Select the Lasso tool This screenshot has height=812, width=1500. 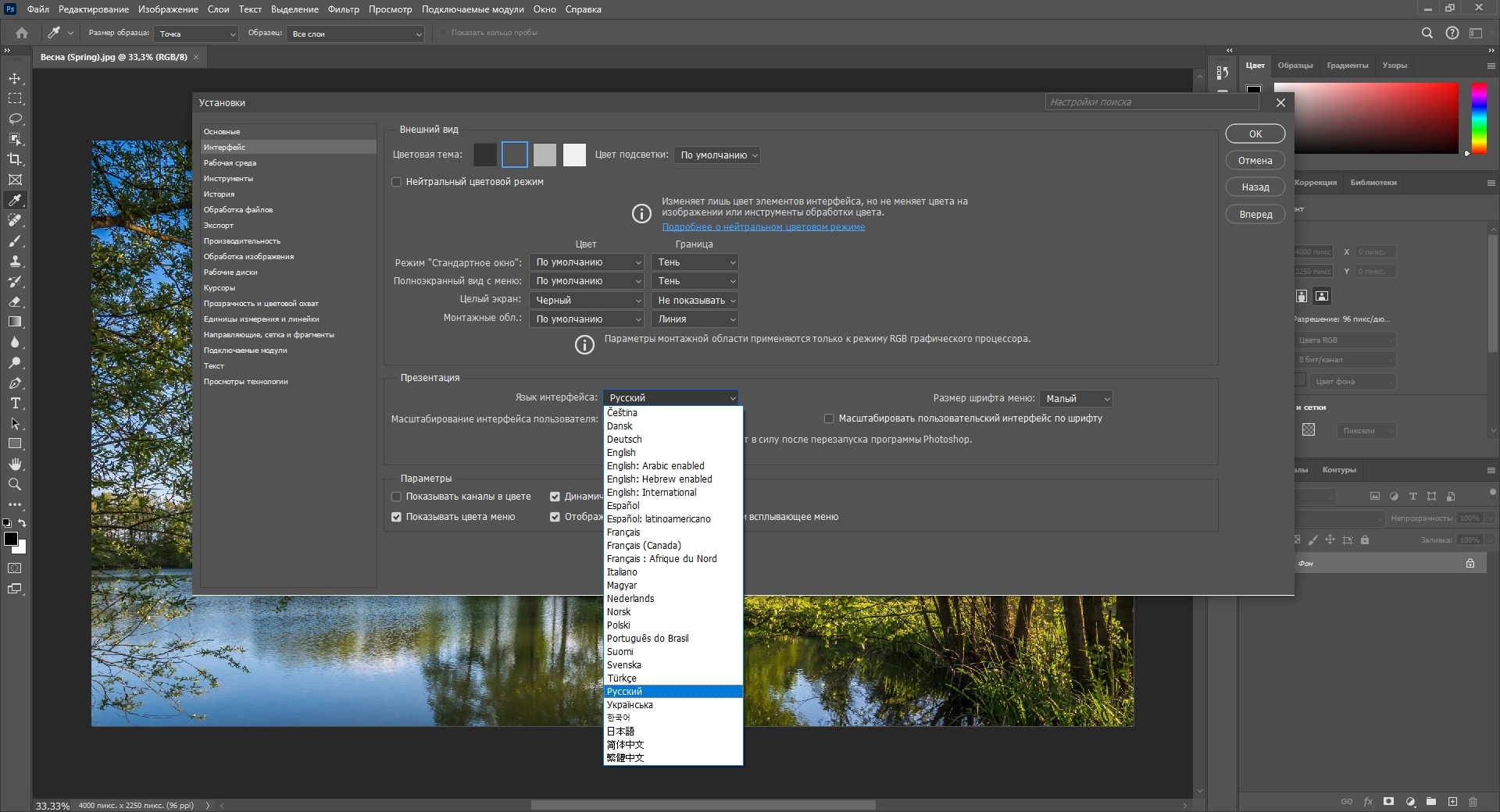coord(15,119)
